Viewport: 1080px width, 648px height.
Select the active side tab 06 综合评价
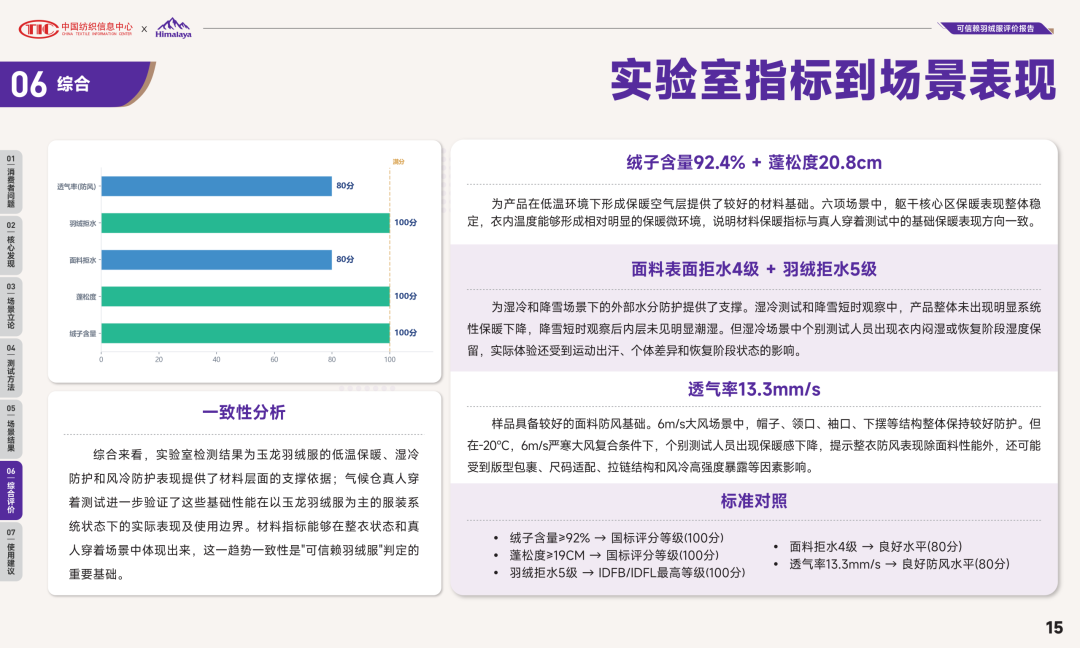[11, 490]
